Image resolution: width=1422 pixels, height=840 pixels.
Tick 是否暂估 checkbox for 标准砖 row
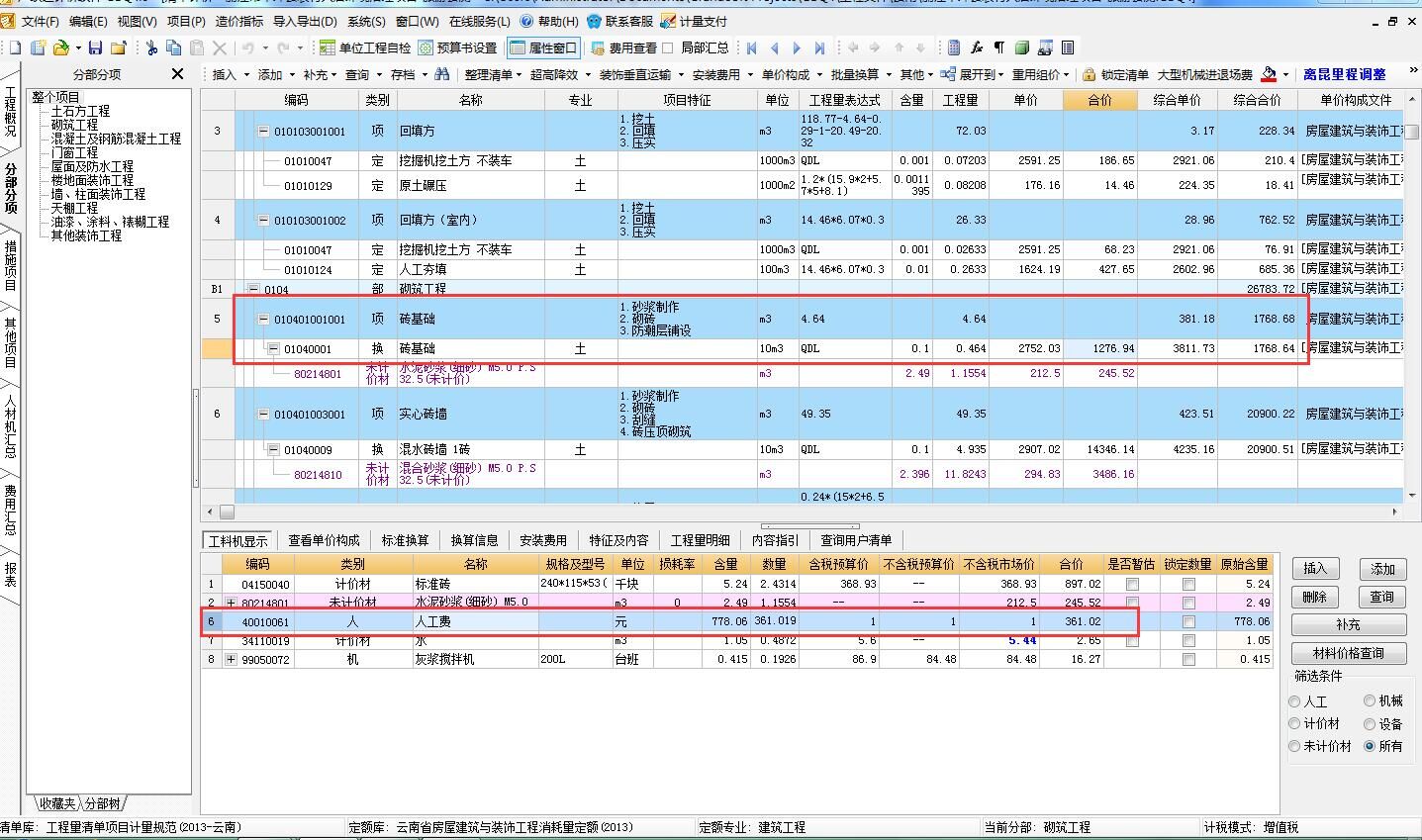coord(1132,585)
